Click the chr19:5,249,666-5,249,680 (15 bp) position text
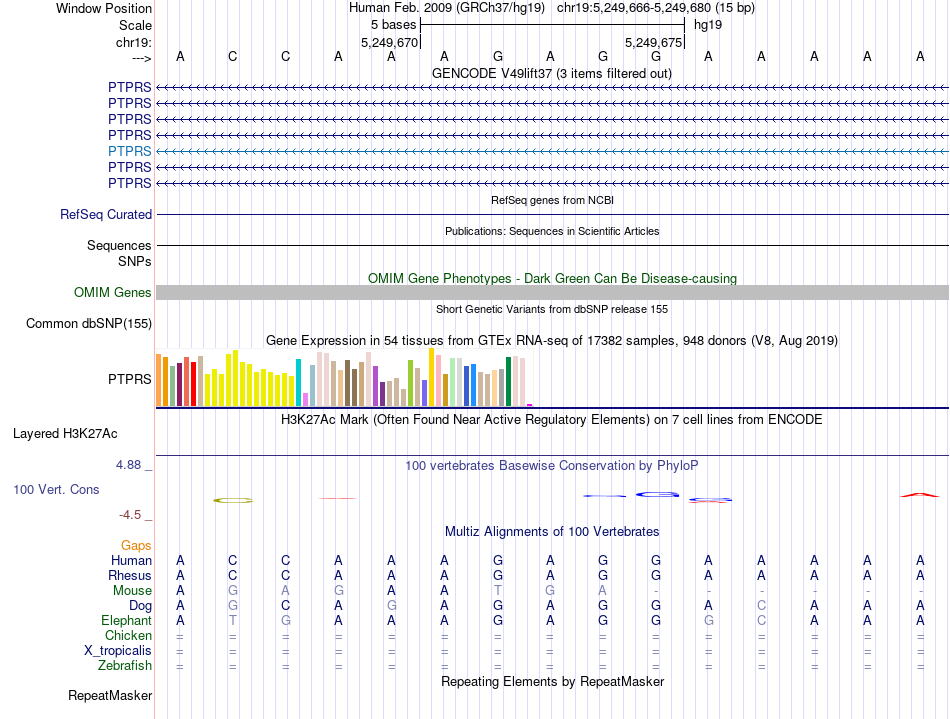This screenshot has width=950, height=719. pos(656,8)
